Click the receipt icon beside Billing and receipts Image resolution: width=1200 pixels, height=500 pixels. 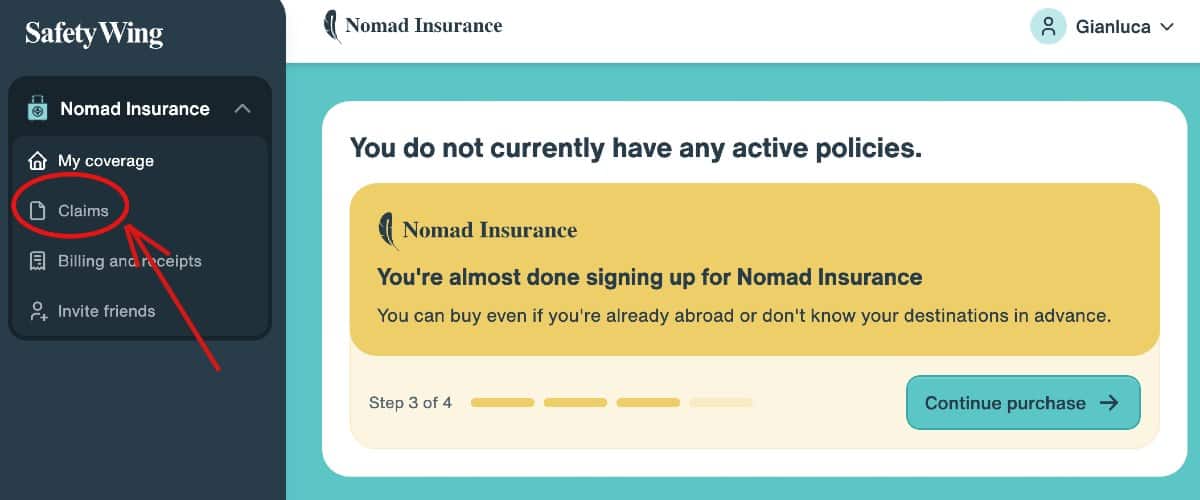coord(38,261)
